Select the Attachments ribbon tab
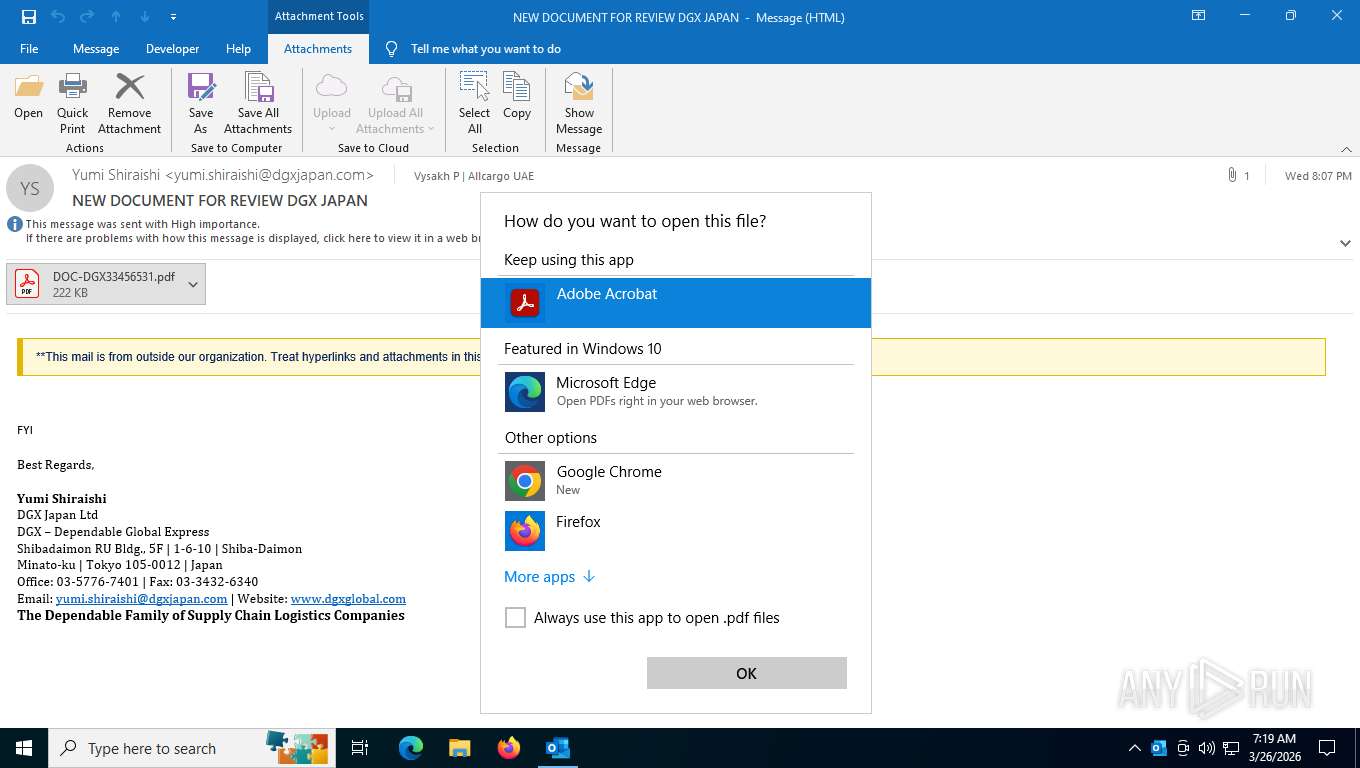The width and height of the screenshot is (1360, 768). coord(318,48)
